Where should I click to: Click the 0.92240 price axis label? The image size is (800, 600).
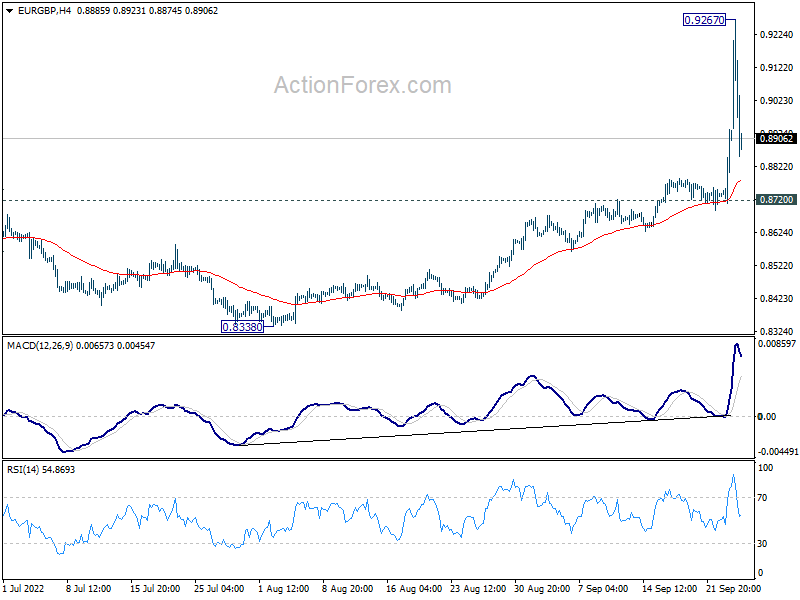pos(776,34)
